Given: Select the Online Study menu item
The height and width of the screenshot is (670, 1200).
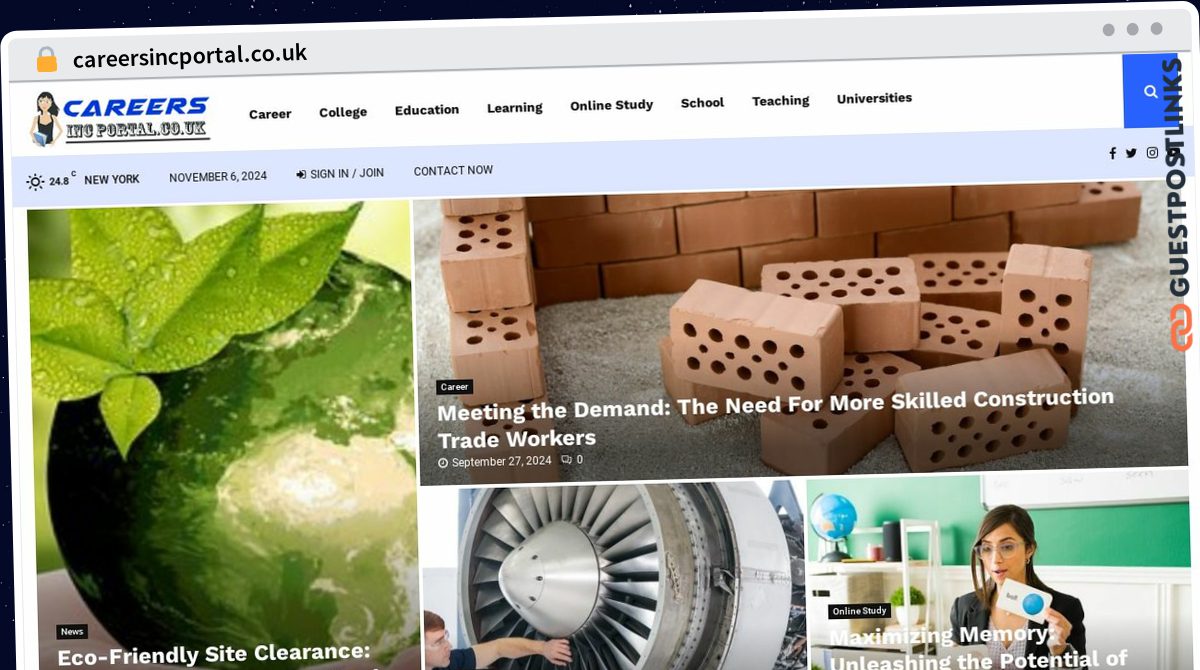Looking at the screenshot, I should (x=612, y=105).
